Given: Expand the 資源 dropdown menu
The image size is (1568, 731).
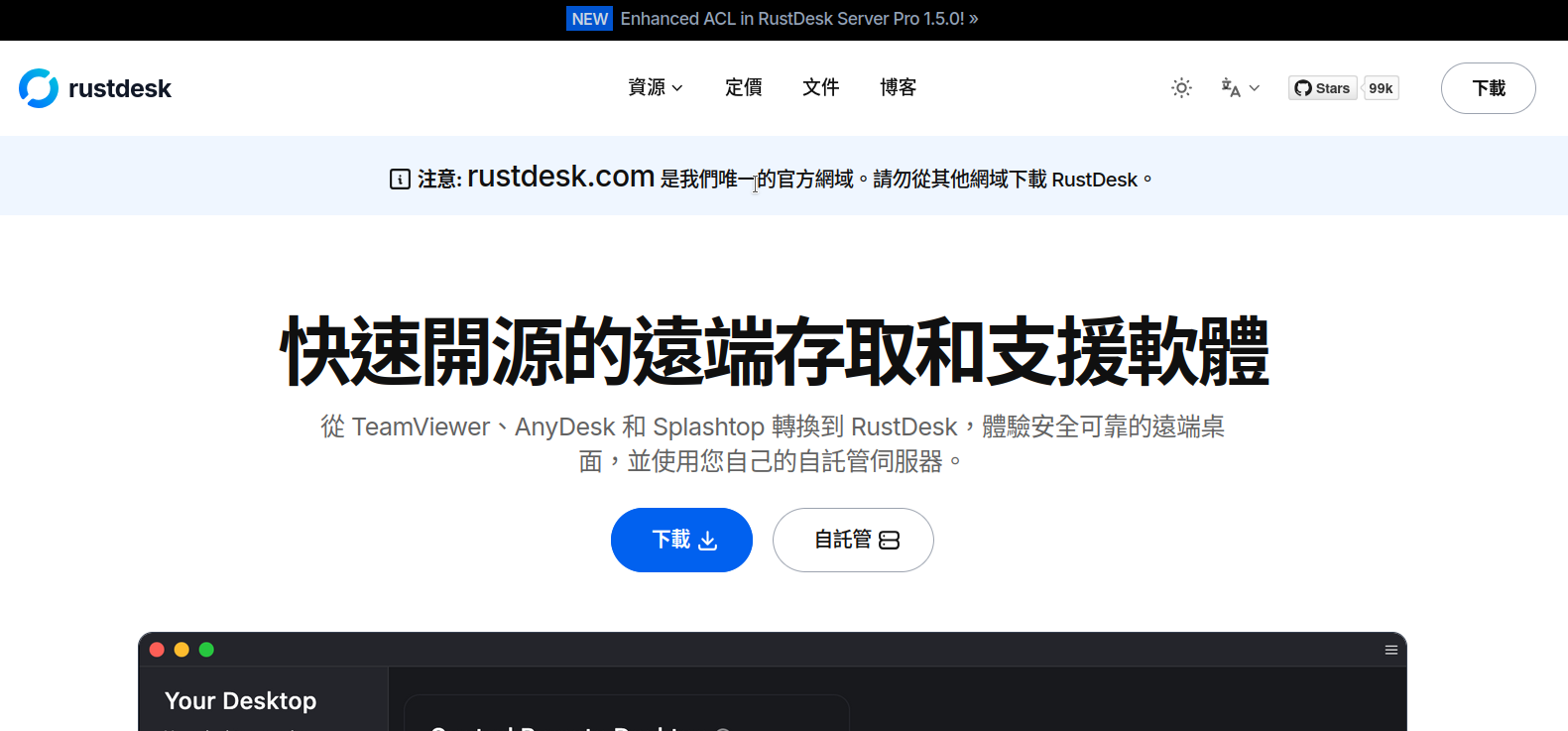Looking at the screenshot, I should pos(656,88).
